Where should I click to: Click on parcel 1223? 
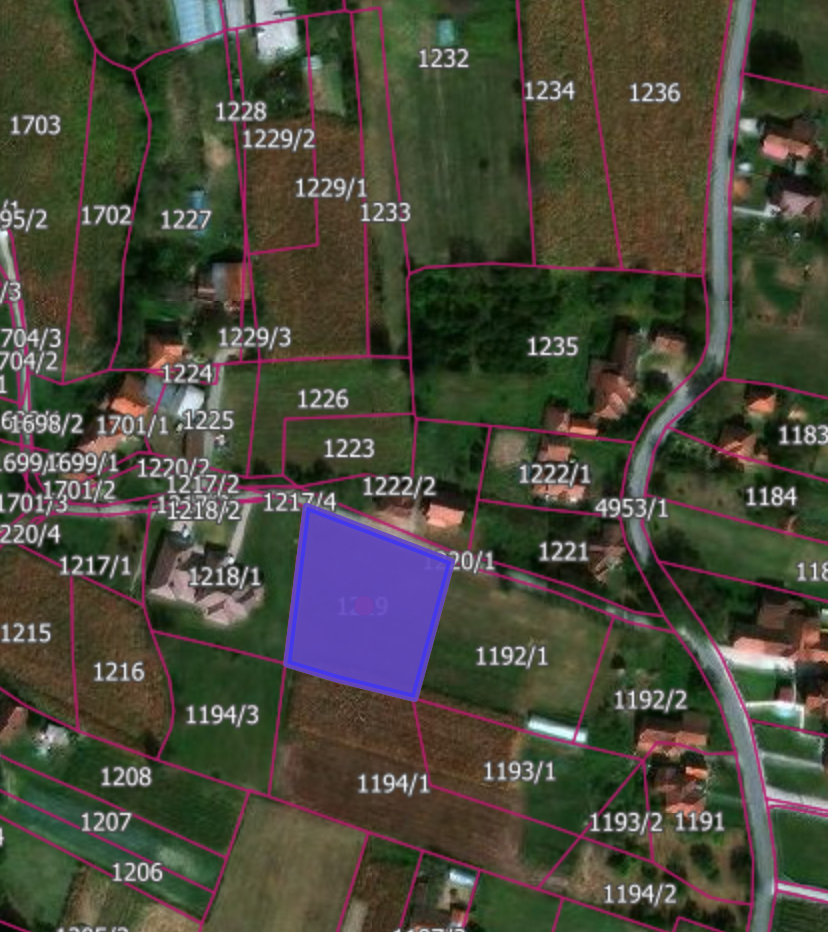(348, 448)
